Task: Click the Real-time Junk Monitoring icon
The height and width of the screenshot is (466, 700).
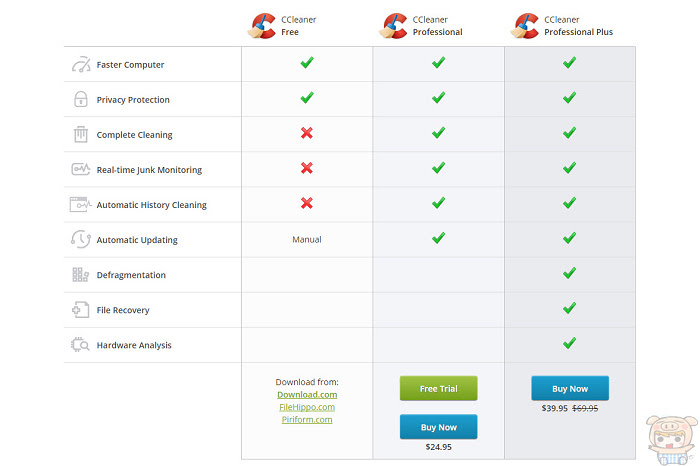Action: point(81,169)
